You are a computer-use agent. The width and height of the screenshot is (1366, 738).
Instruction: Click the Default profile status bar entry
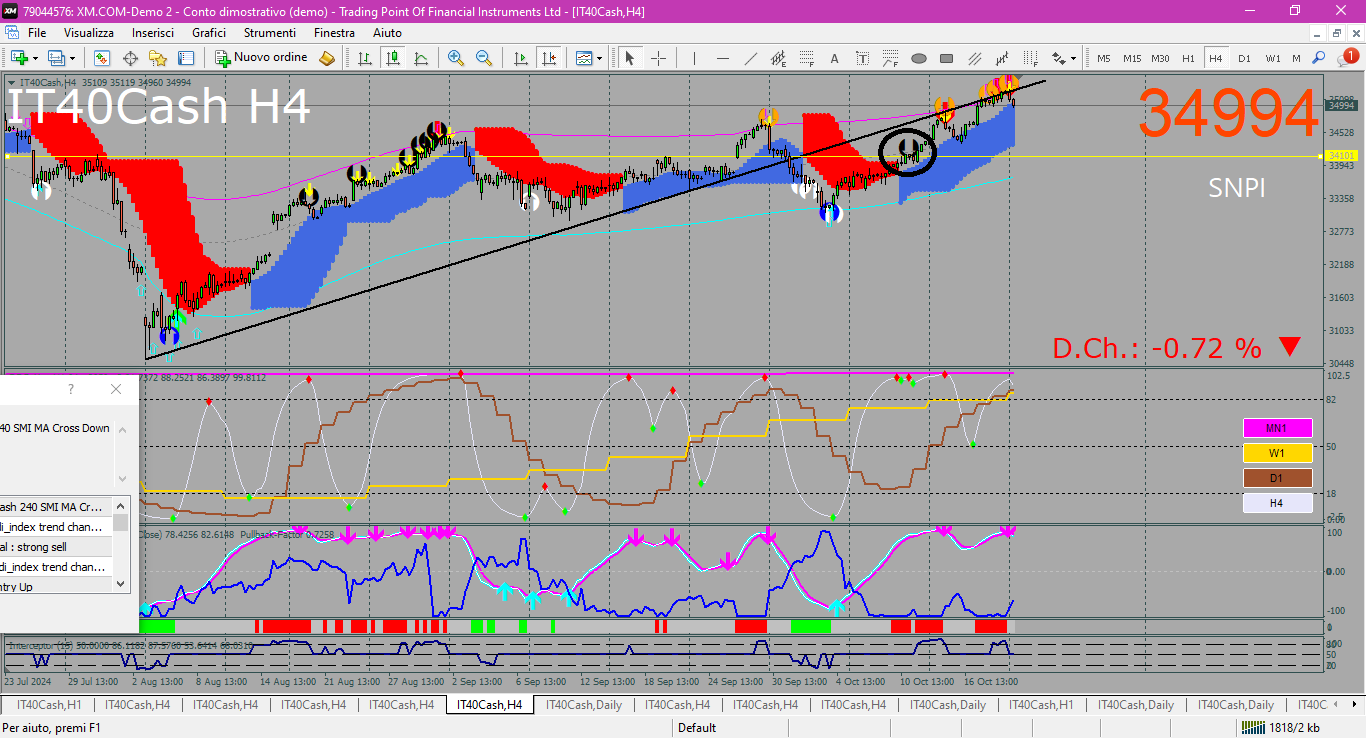697,728
